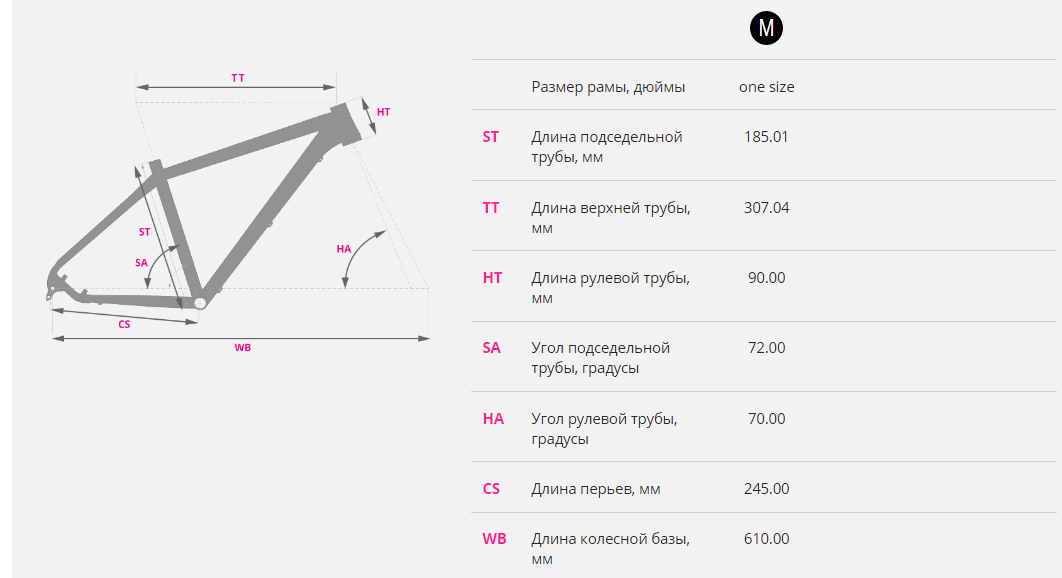Select the black M size badge

[766, 28]
